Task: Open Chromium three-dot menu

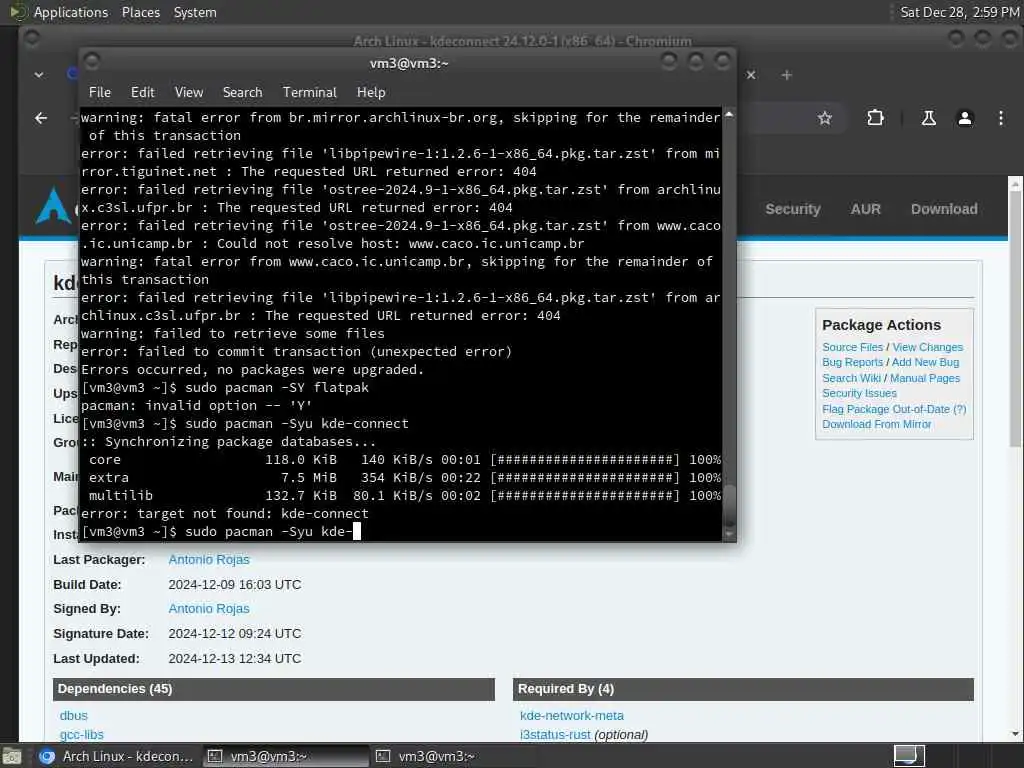Action: tap(1000, 118)
